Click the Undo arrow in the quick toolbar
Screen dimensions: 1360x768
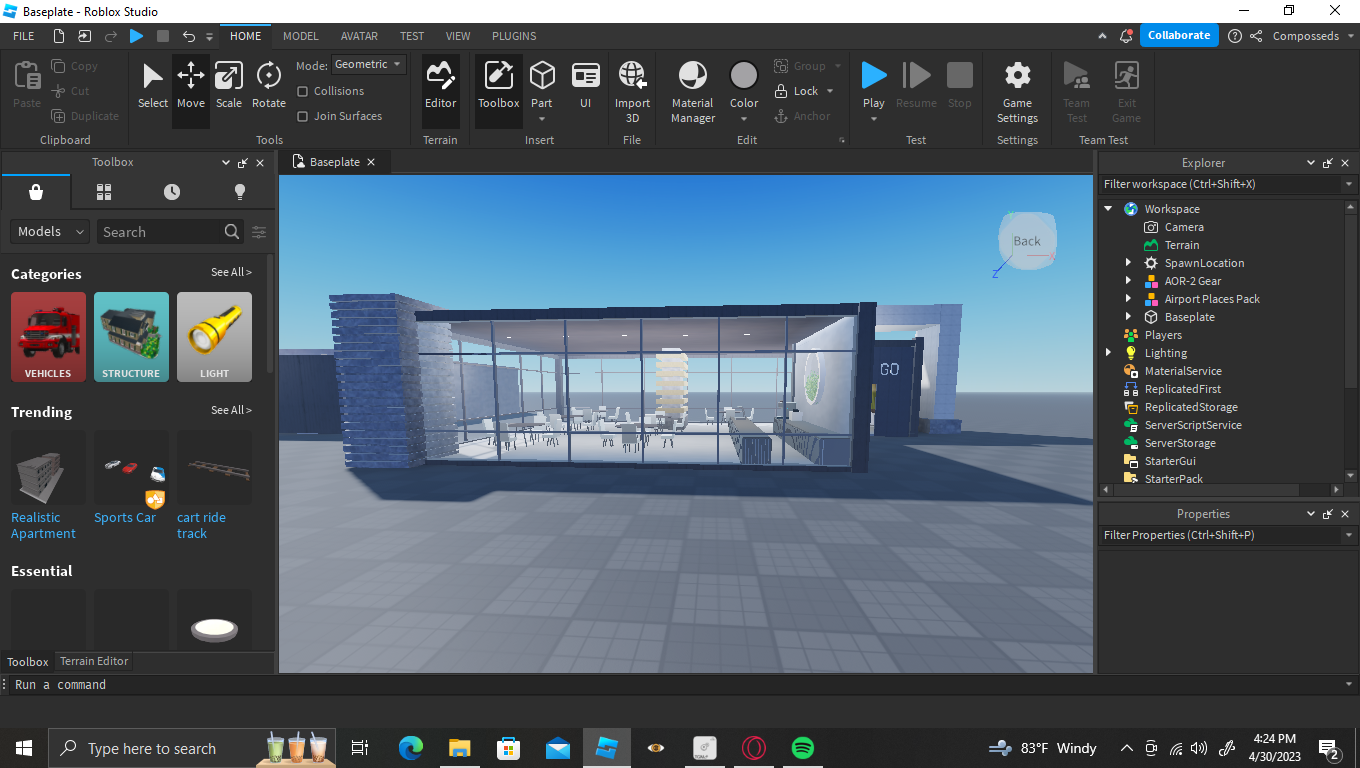[x=189, y=36]
